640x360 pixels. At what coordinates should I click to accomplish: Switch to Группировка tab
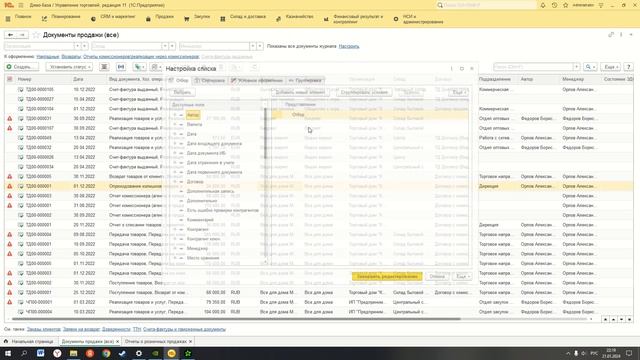pos(306,80)
